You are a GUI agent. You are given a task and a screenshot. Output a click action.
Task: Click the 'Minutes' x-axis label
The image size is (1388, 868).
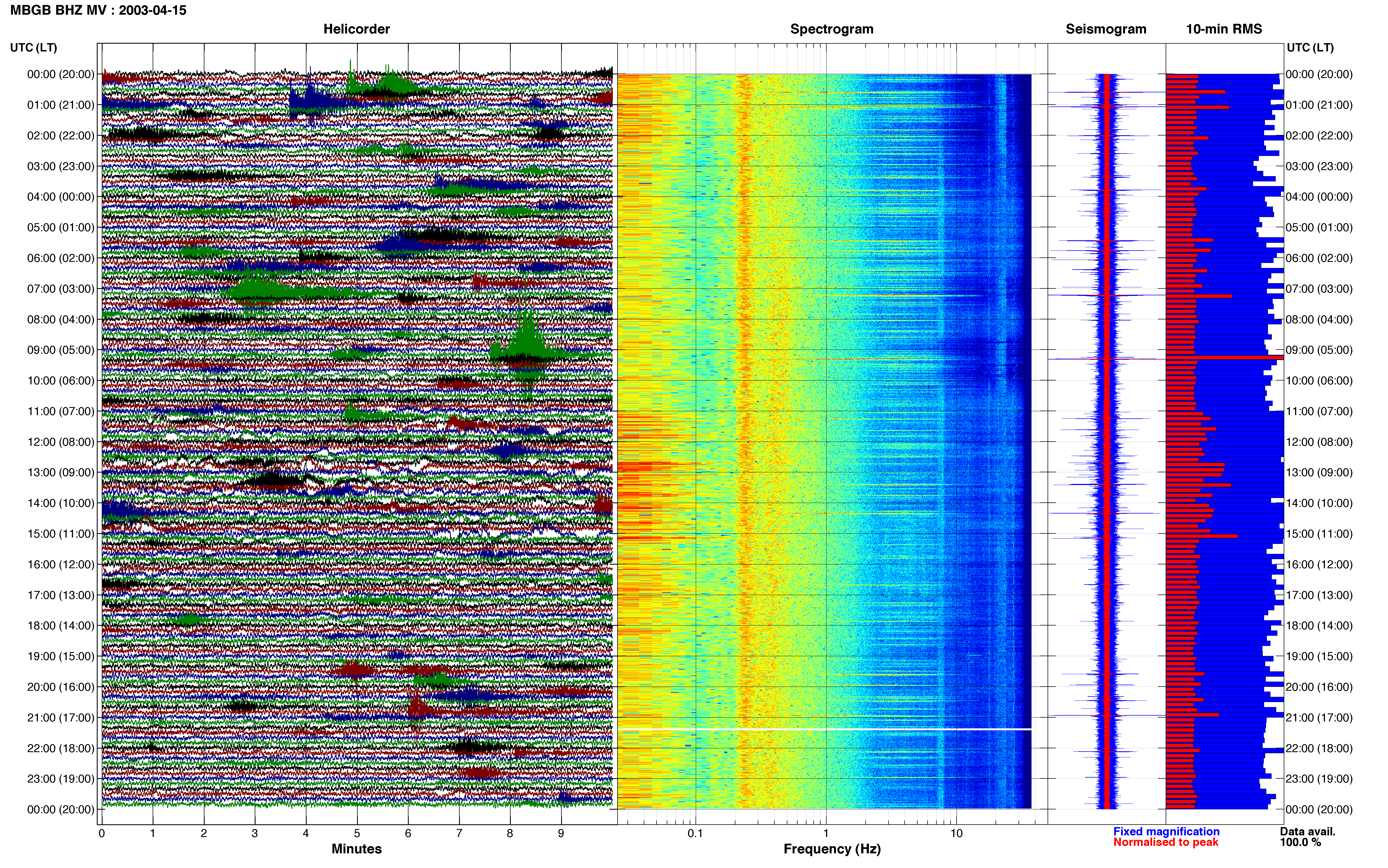tap(356, 849)
